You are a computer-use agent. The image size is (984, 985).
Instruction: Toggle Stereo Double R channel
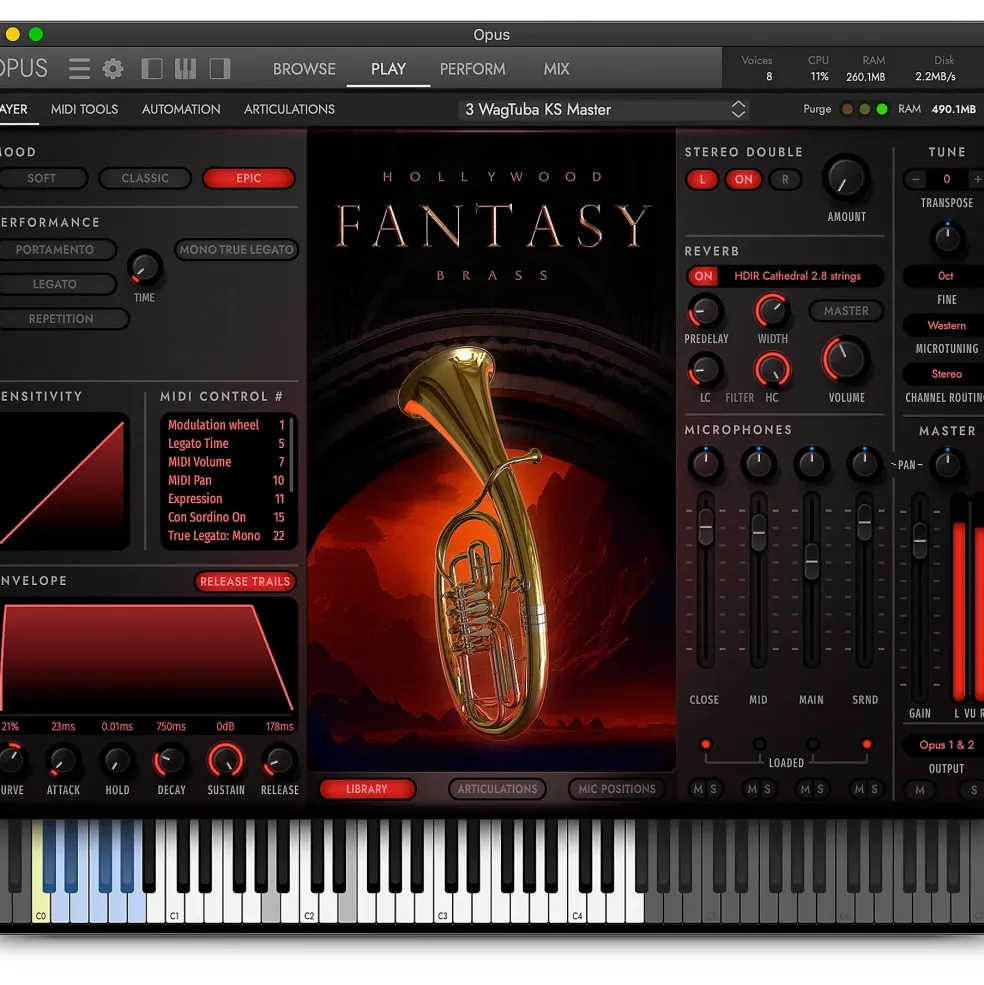(x=785, y=180)
